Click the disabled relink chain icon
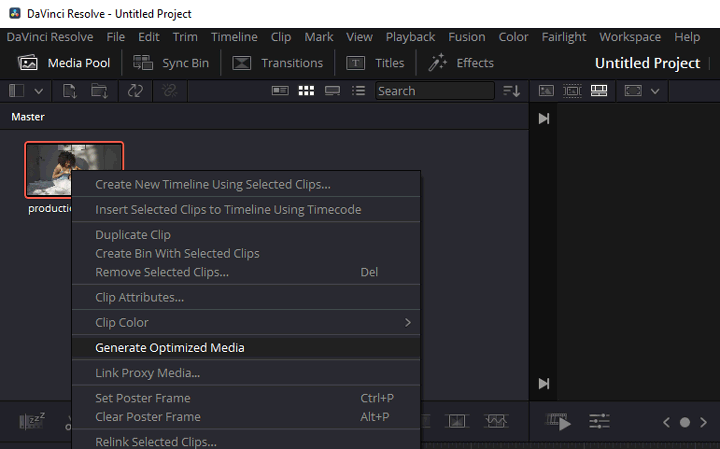 170,91
